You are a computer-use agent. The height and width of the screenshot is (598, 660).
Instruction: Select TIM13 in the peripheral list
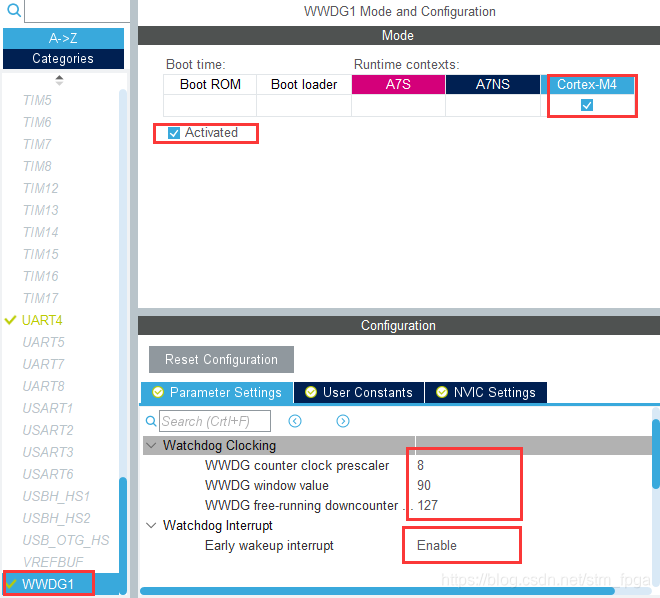pos(40,210)
